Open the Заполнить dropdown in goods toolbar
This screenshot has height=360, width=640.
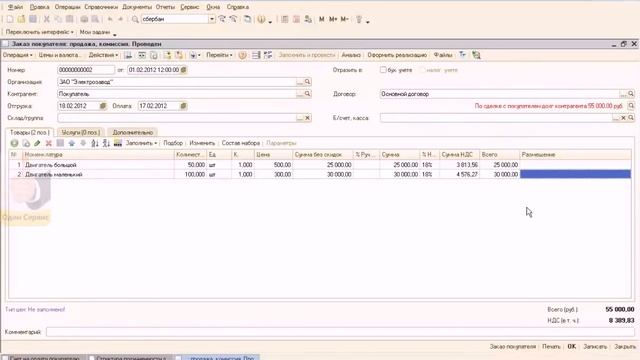pyautogui.click(x=141, y=143)
